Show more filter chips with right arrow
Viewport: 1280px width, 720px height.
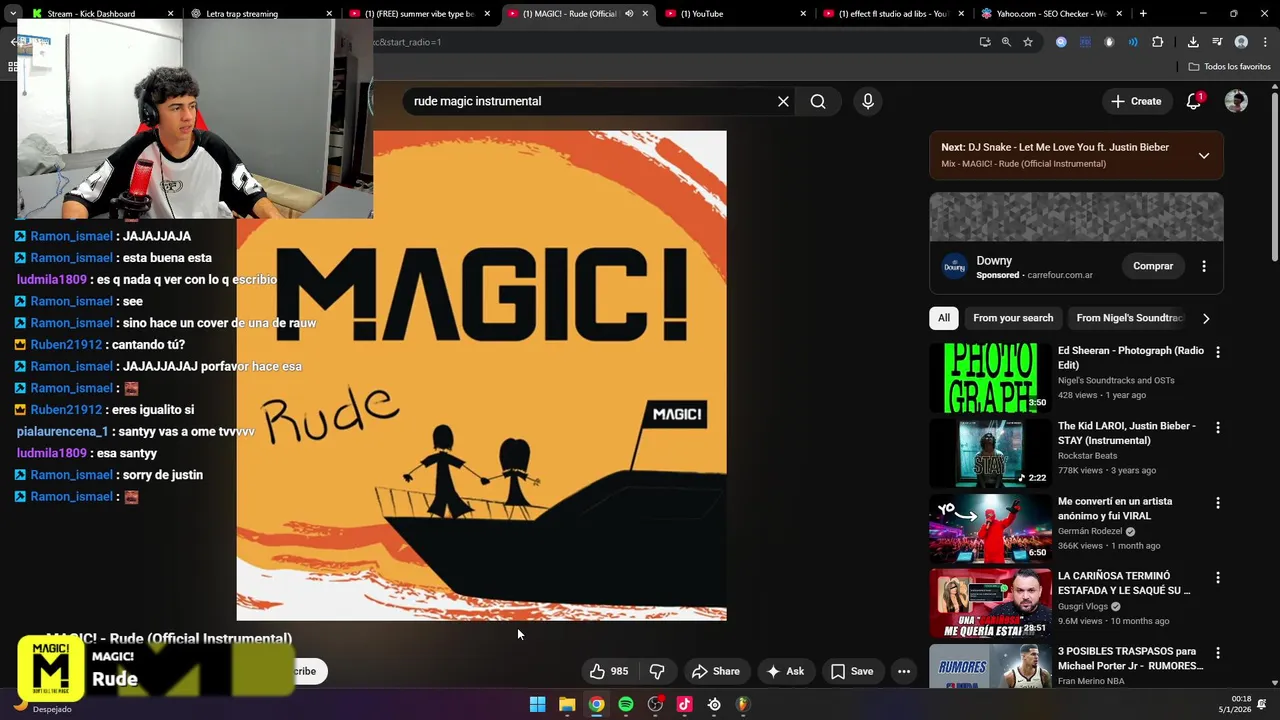(1206, 318)
